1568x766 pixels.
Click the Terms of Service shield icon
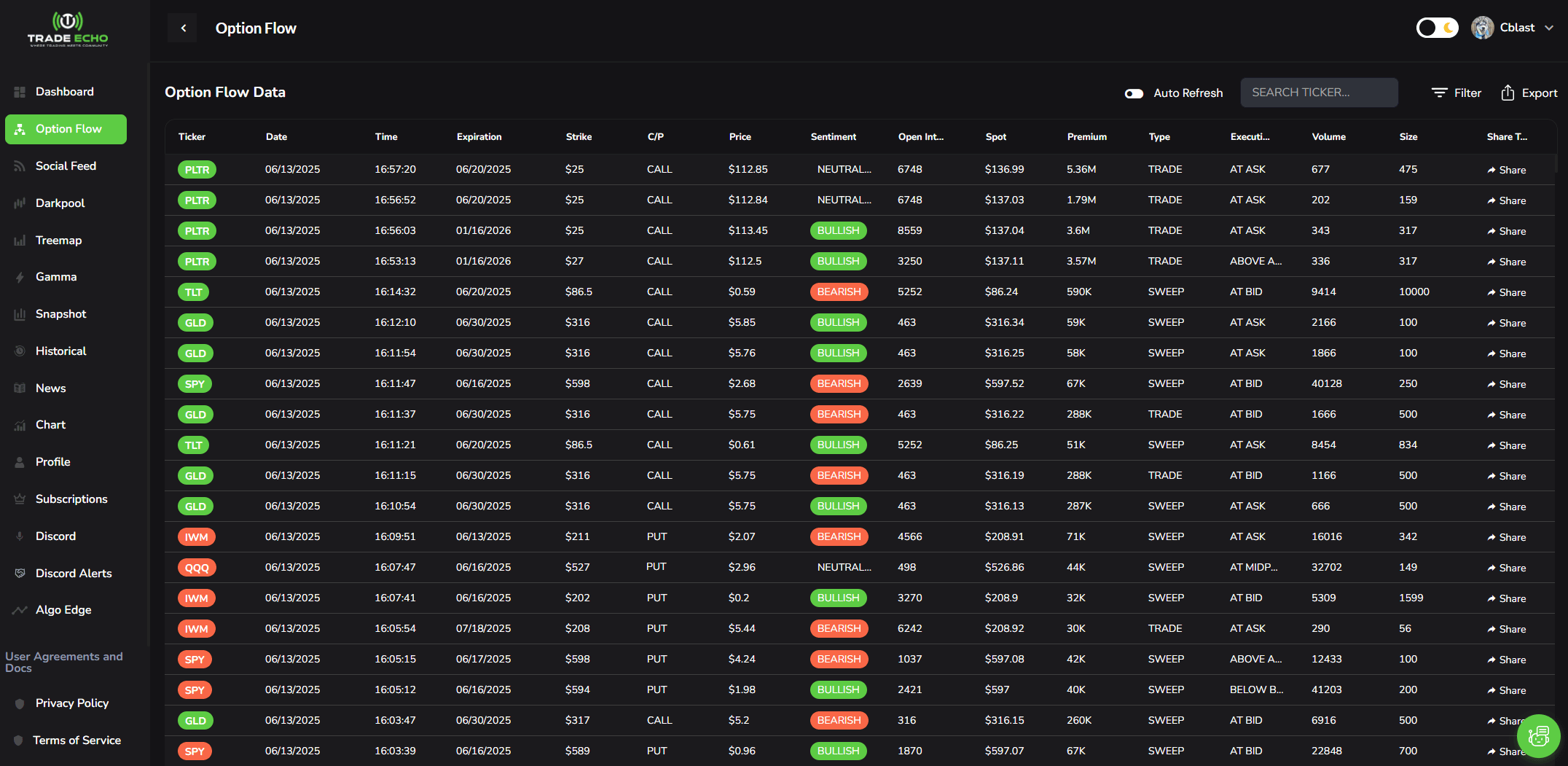point(18,740)
